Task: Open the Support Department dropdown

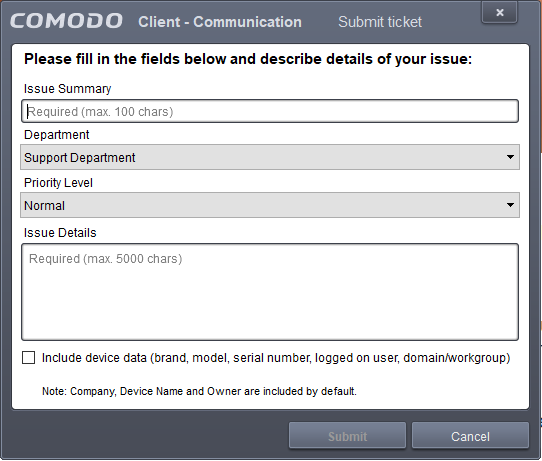Action: [x=270, y=157]
